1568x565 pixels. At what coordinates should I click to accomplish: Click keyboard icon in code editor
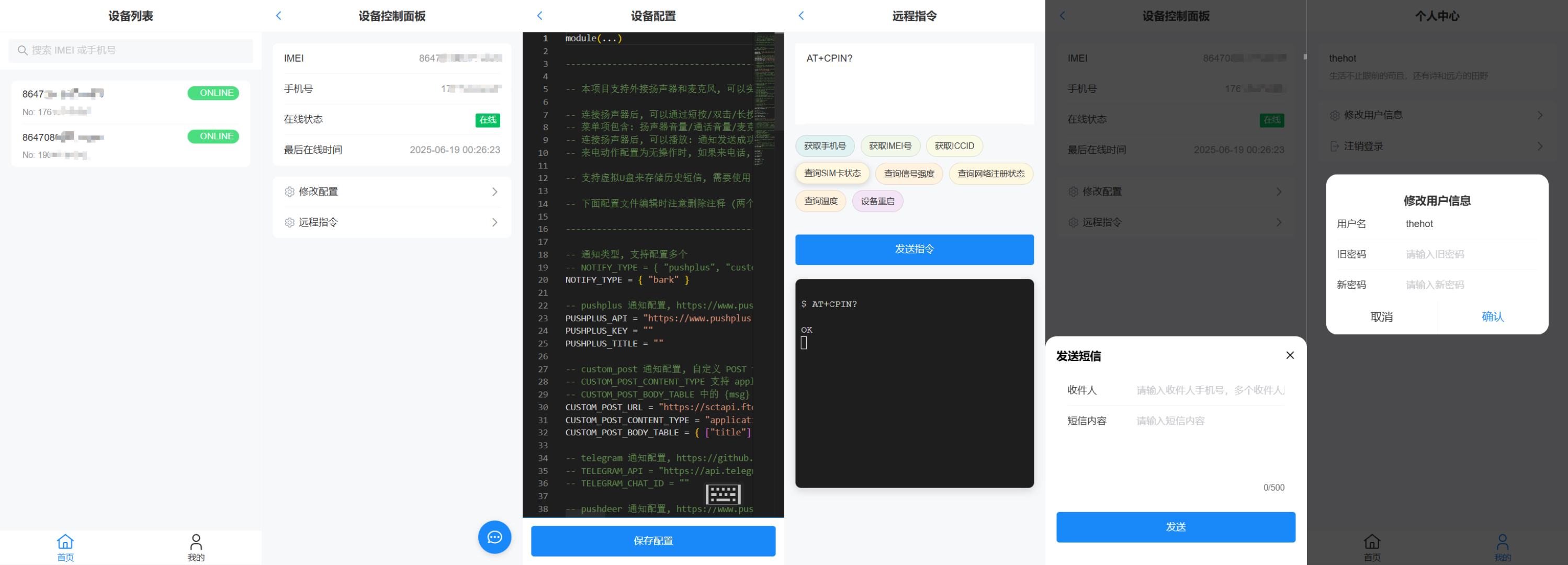[723, 494]
